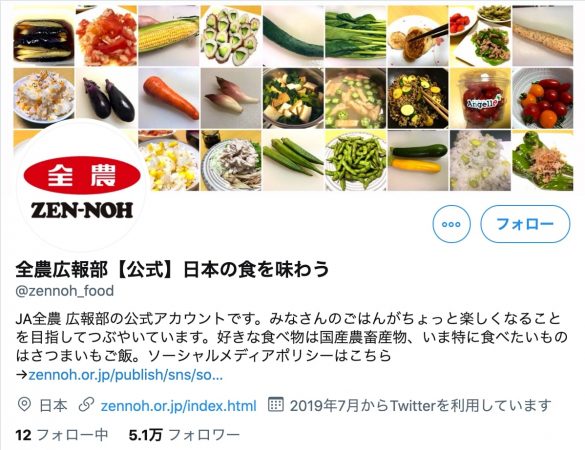Viewport: 585px width, 450px height.
Task: Click the calendar icon beside join date
Action: coord(276,404)
